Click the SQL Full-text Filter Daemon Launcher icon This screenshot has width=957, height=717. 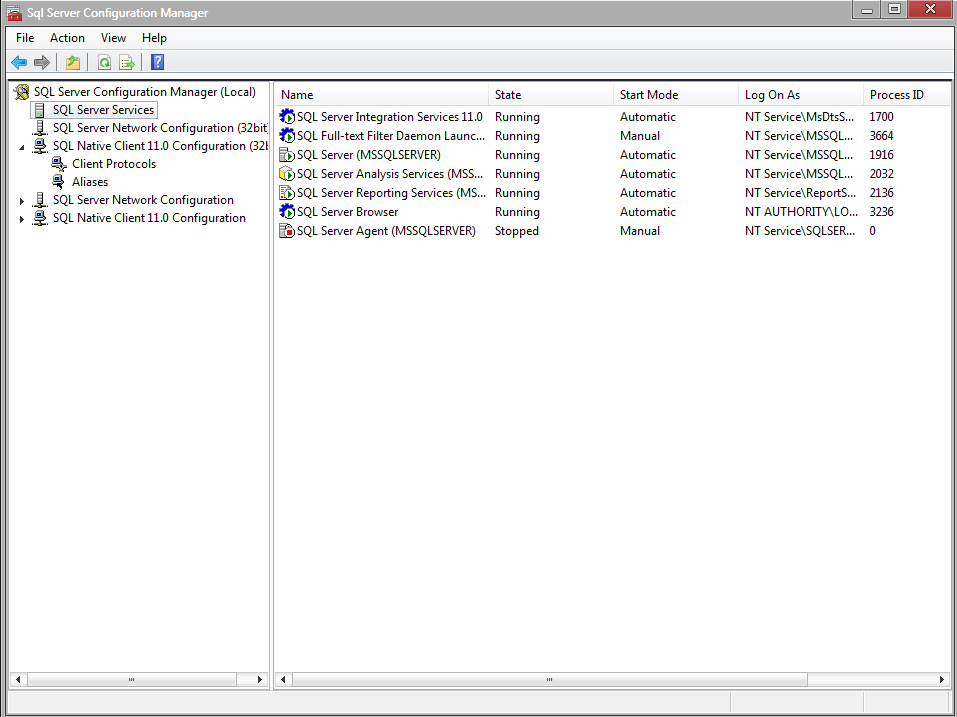pyautogui.click(x=287, y=135)
